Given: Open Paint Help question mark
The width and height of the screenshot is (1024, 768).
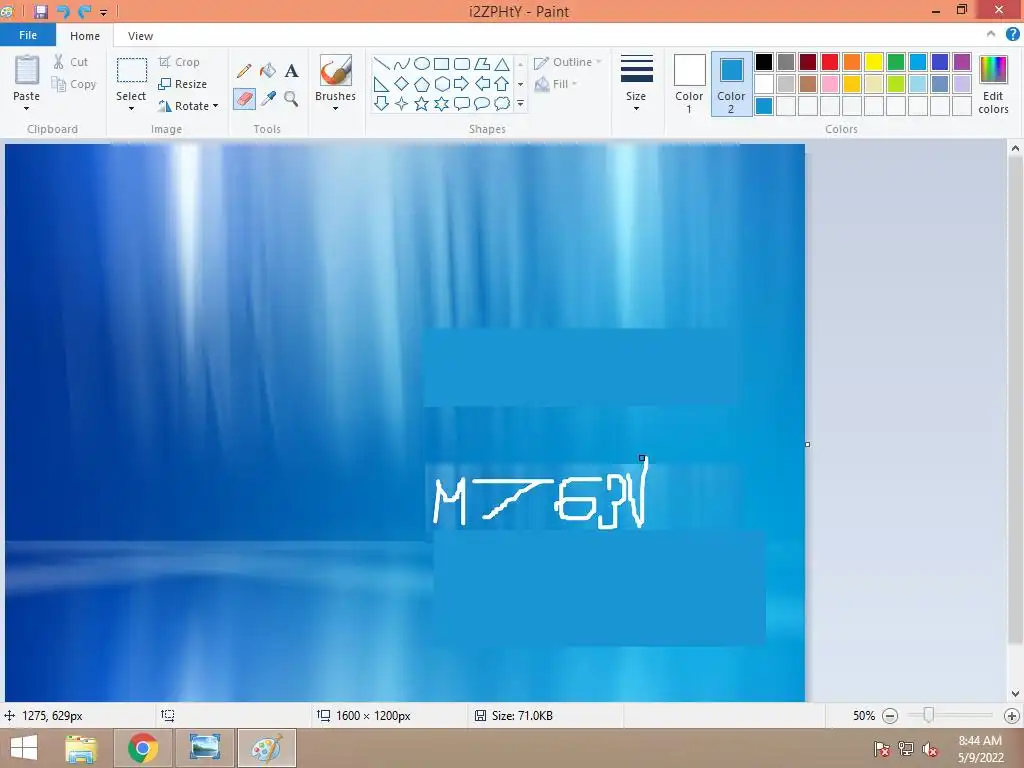Looking at the screenshot, I should [x=1012, y=35].
